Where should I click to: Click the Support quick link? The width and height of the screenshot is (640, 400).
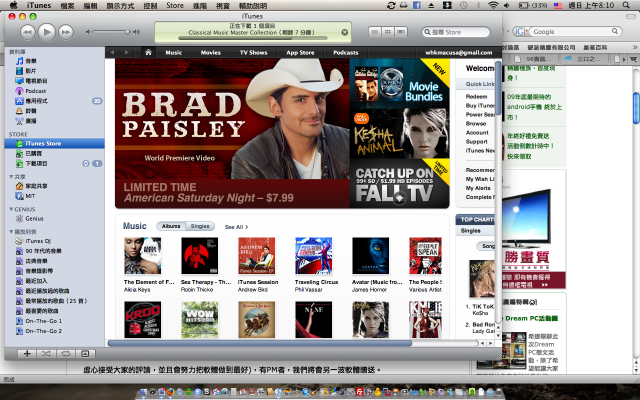tap(477, 142)
